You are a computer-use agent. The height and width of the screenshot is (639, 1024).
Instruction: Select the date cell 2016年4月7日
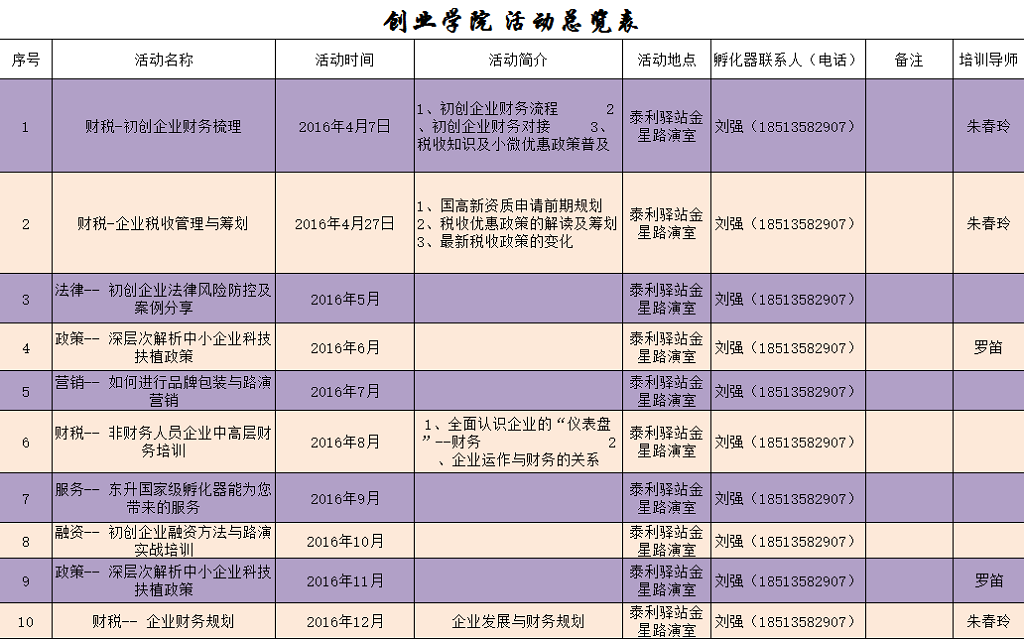coord(345,126)
